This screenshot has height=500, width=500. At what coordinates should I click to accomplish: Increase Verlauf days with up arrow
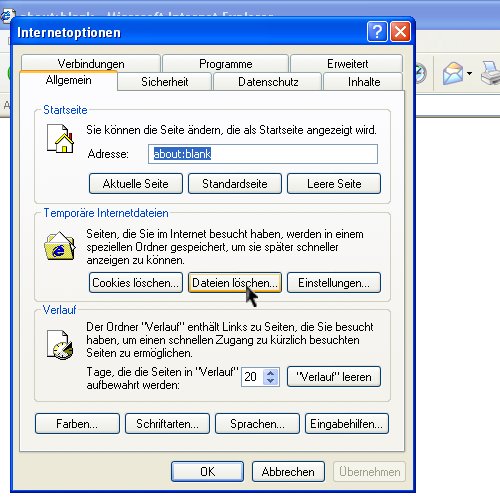(x=271, y=373)
